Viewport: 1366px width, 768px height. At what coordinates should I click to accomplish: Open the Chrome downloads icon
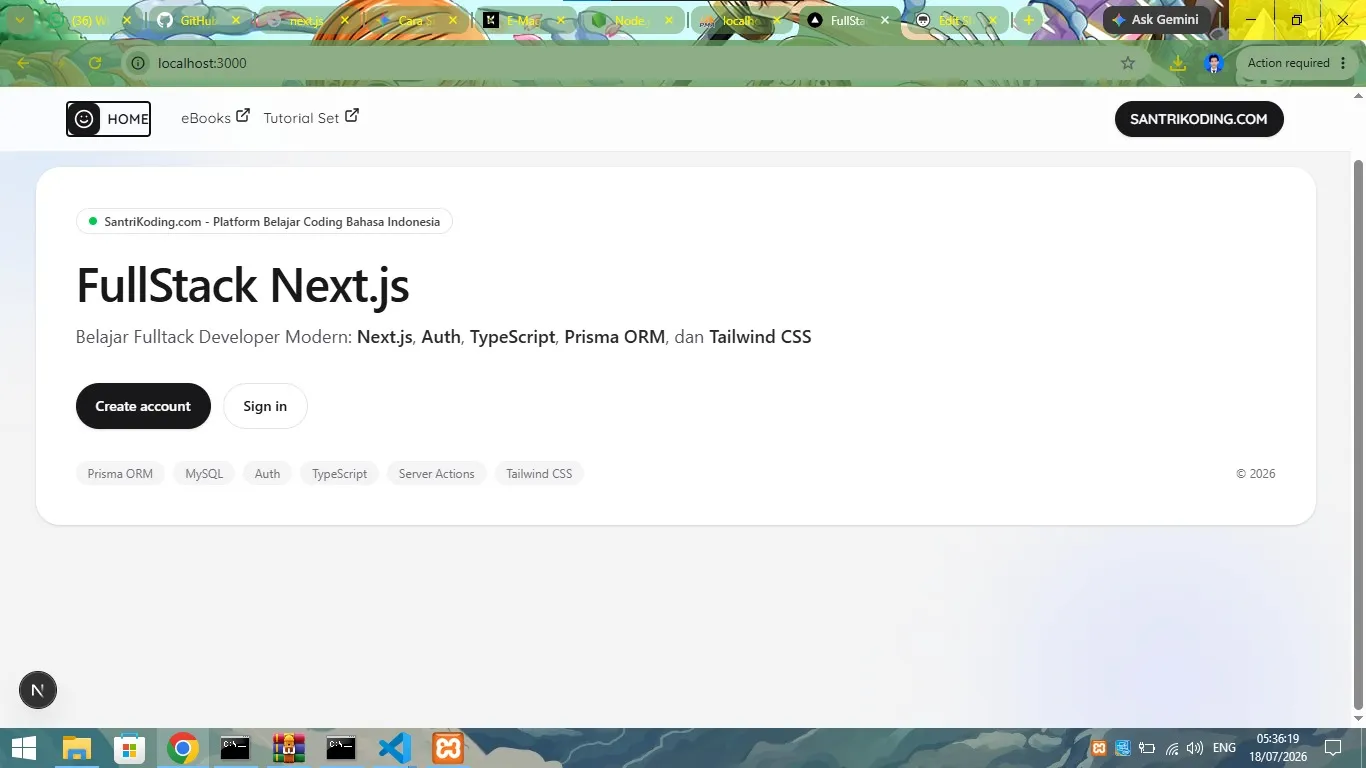coord(1177,63)
